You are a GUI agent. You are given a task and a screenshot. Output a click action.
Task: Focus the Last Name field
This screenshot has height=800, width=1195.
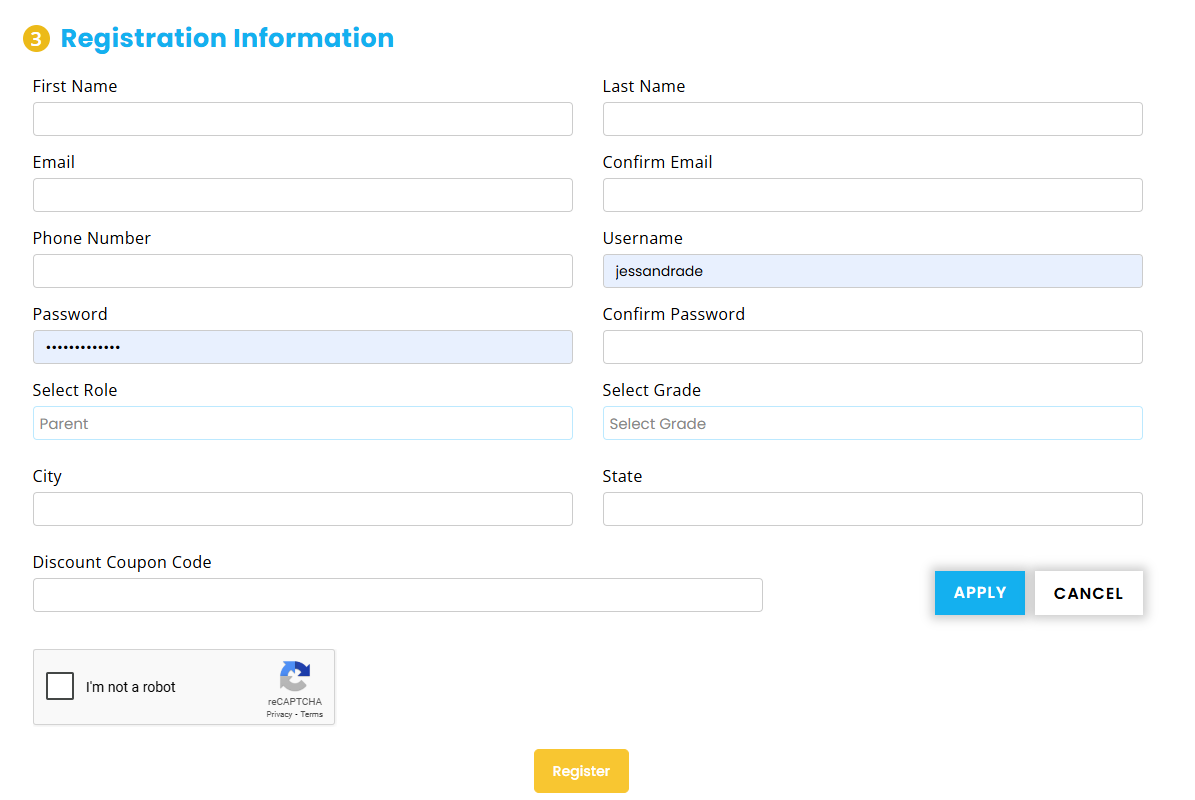872,119
